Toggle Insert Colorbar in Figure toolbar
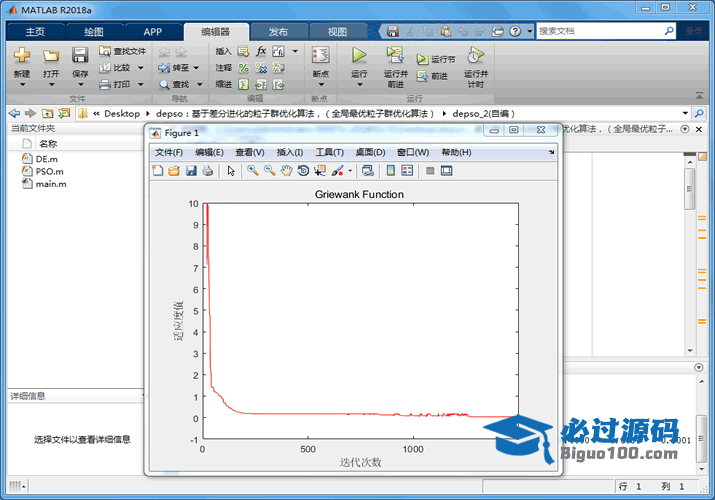Viewport: 715px width, 500px height. coord(391,170)
